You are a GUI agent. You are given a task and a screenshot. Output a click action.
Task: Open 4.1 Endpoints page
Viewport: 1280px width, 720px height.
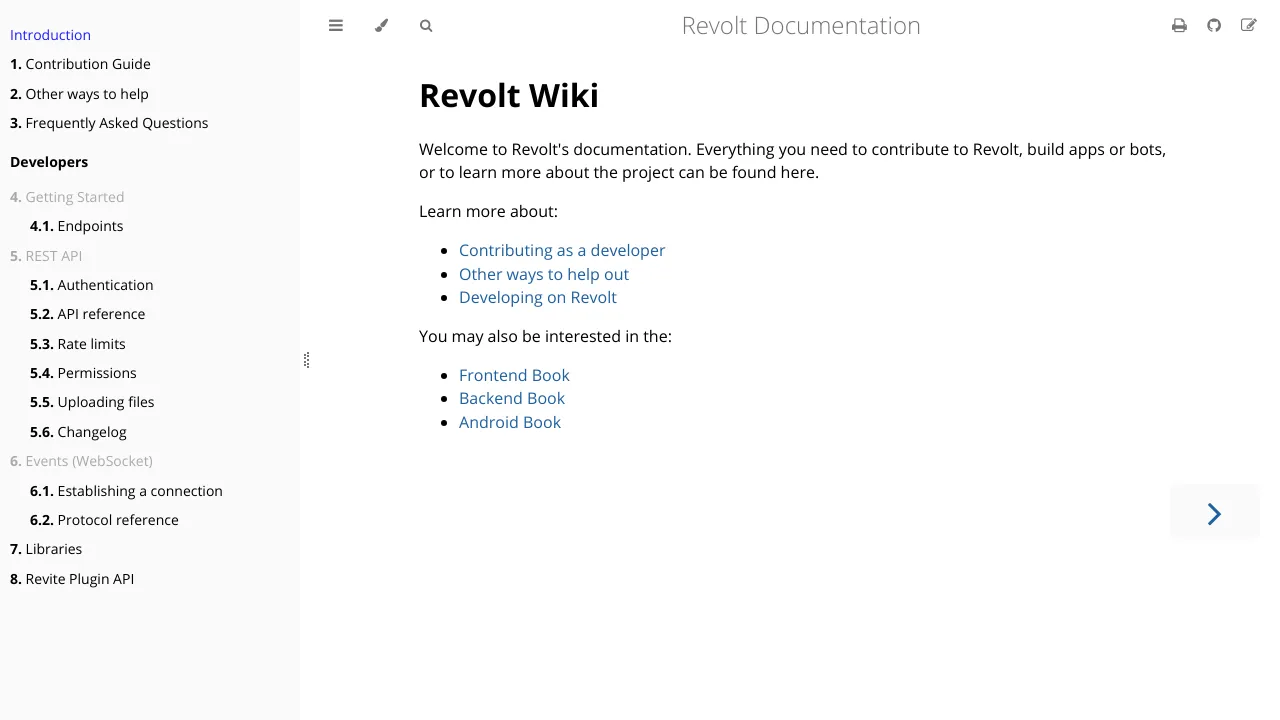(76, 226)
